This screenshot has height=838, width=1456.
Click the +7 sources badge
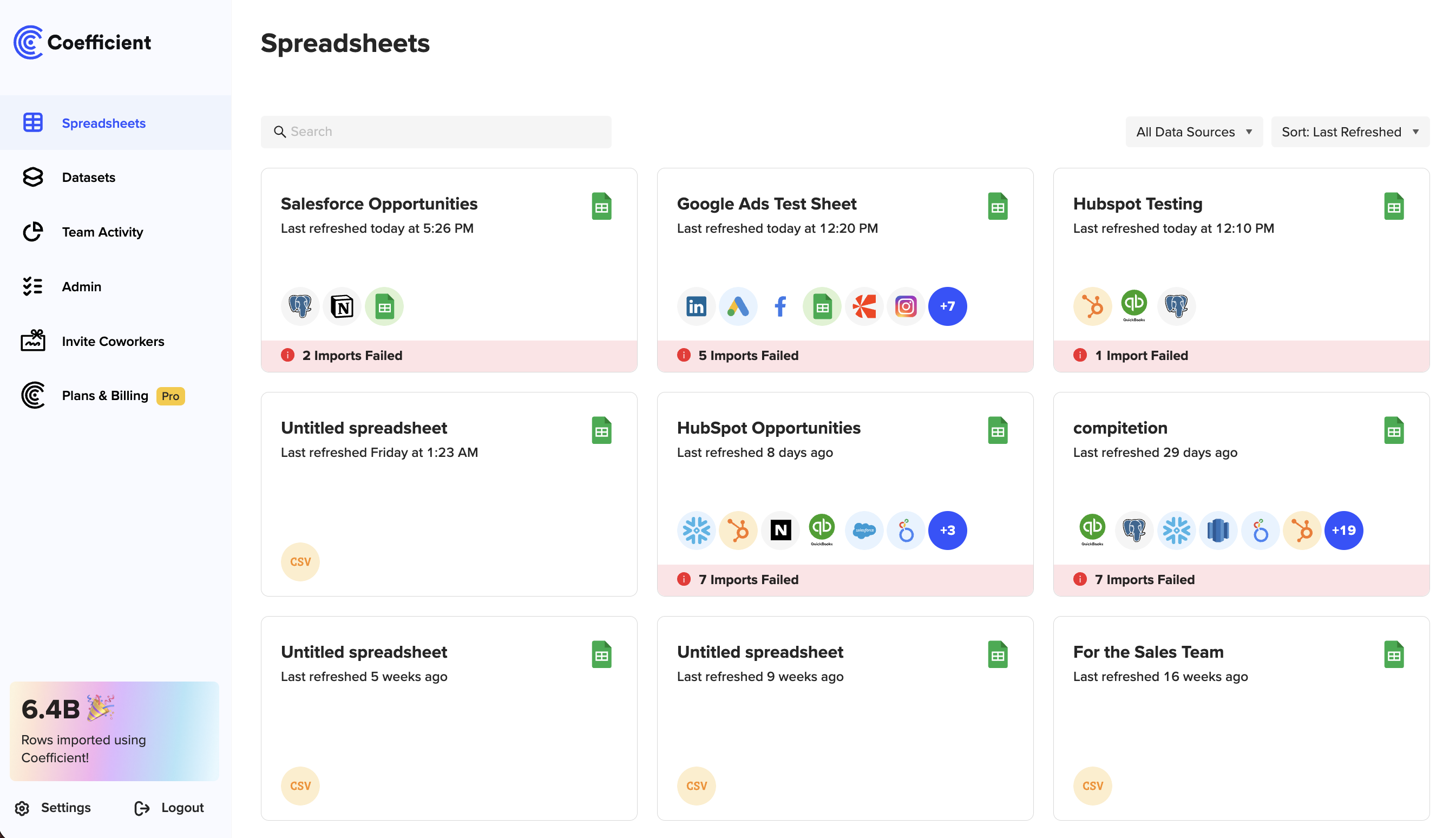pos(947,306)
